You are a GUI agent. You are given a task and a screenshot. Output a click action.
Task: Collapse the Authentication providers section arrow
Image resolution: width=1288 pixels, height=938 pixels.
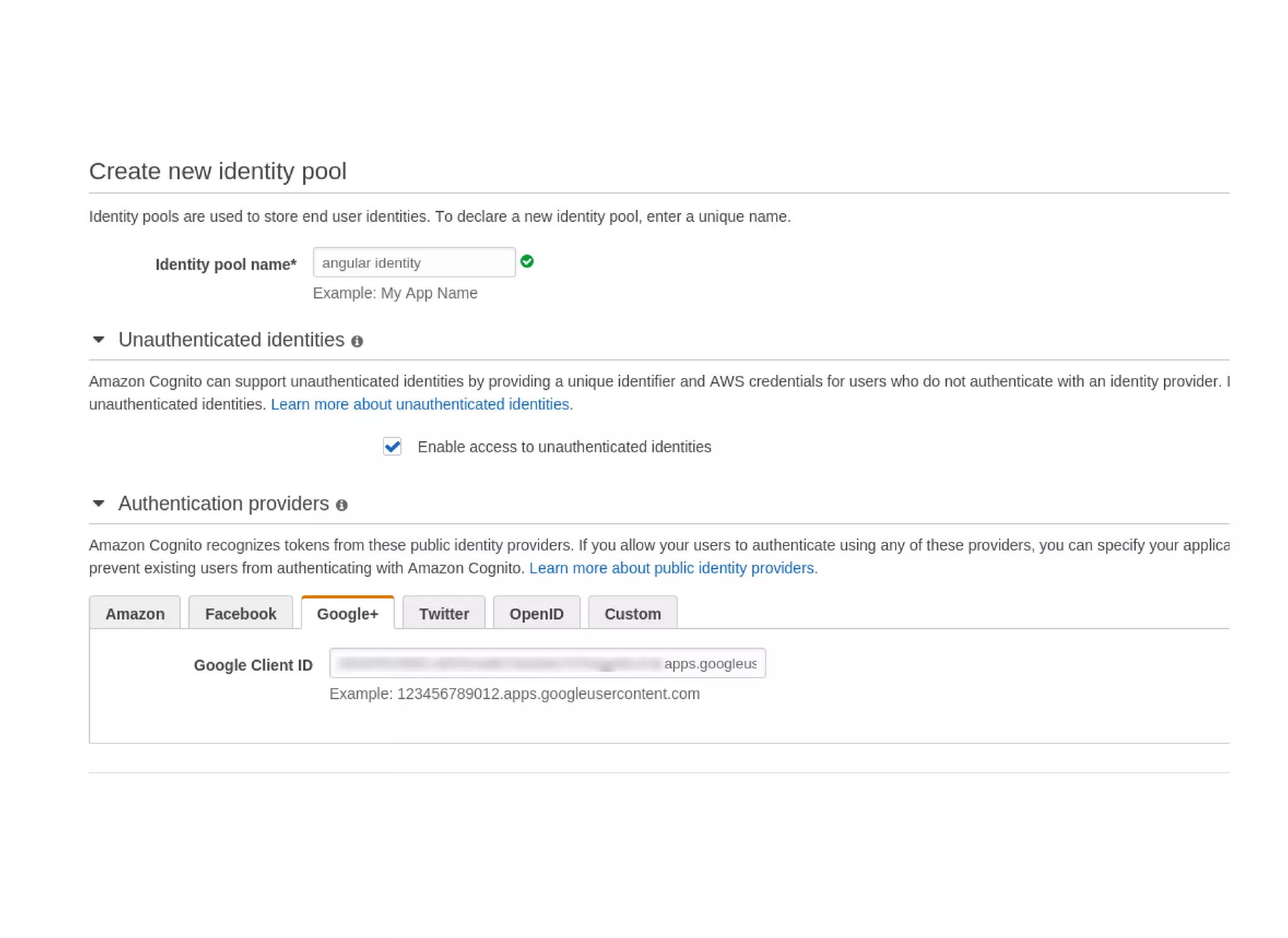[x=99, y=504]
